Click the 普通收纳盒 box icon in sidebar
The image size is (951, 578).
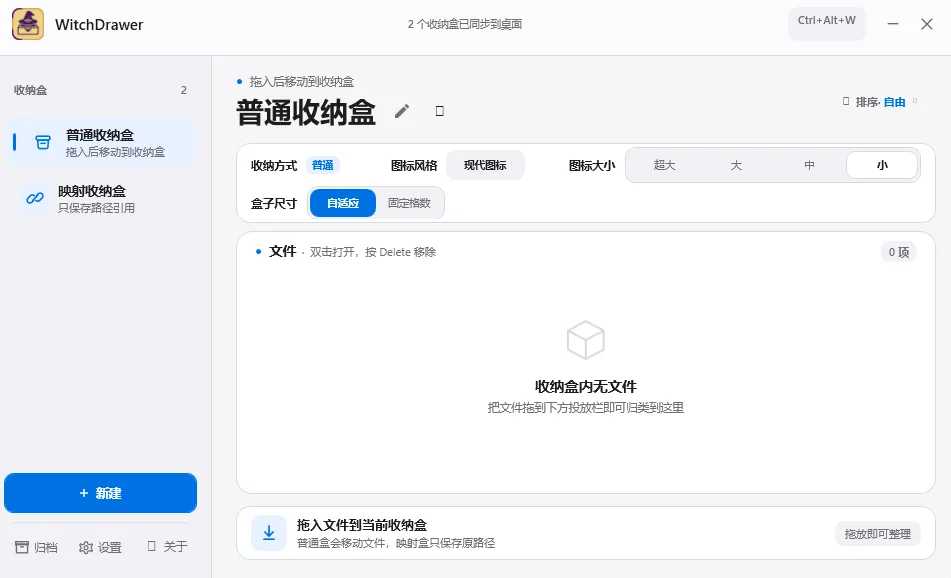point(42,143)
